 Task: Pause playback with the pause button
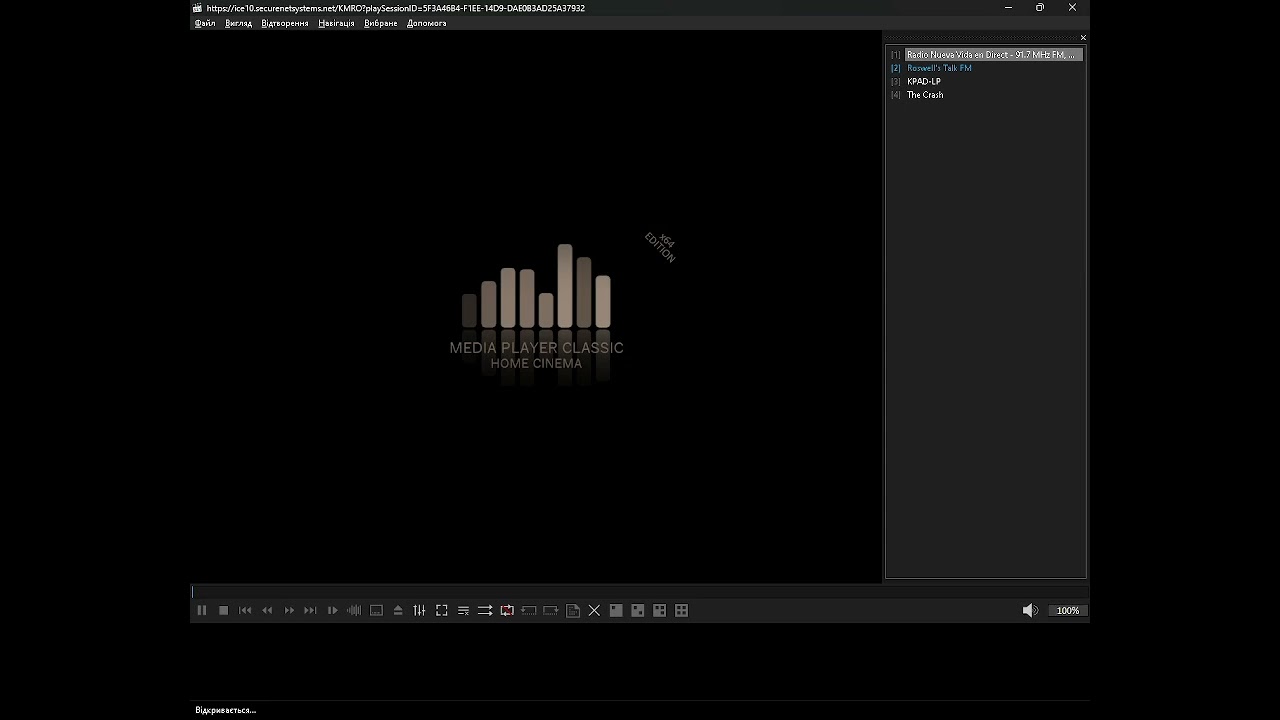tap(202, 610)
